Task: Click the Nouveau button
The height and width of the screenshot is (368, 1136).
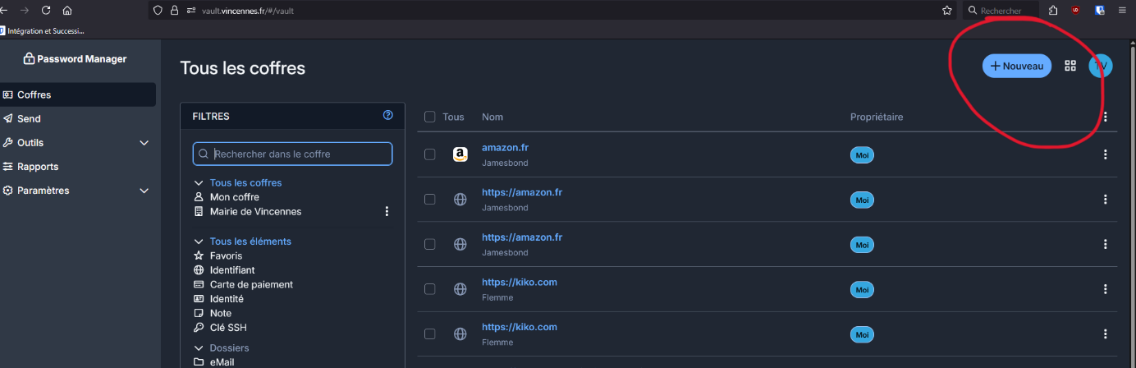Action: [x=1016, y=66]
